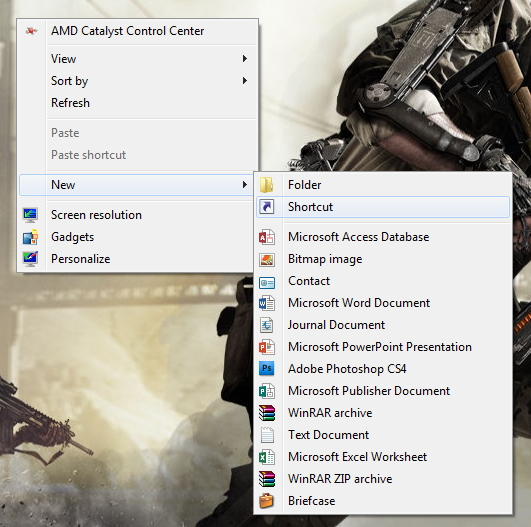The width and height of the screenshot is (531, 527).
Task: Click the Bitmap image icon
Action: (x=267, y=259)
